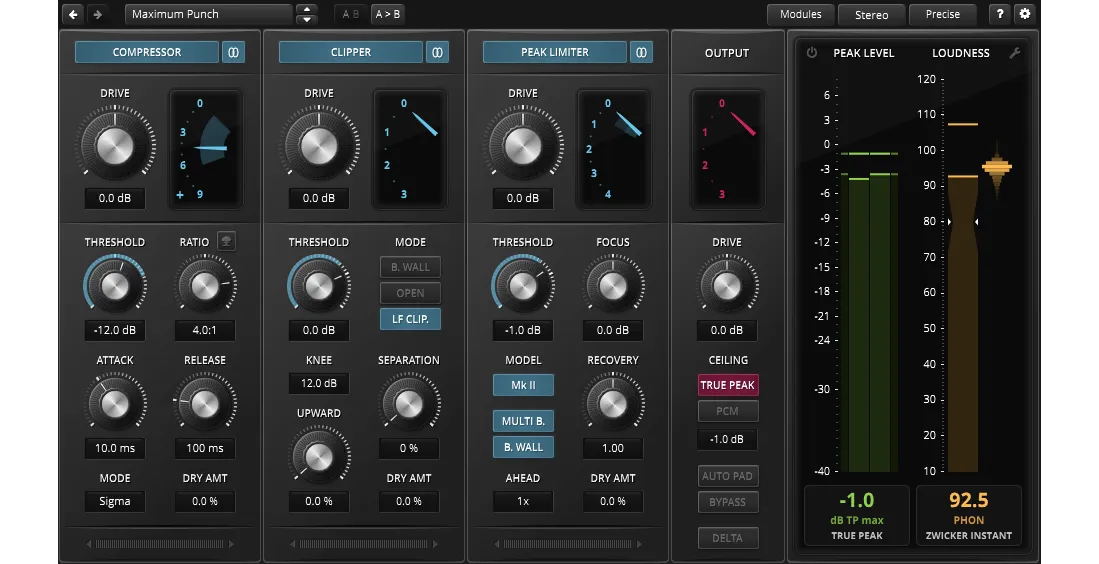
Task: Enable AUTO PAD in output
Action: tap(728, 476)
